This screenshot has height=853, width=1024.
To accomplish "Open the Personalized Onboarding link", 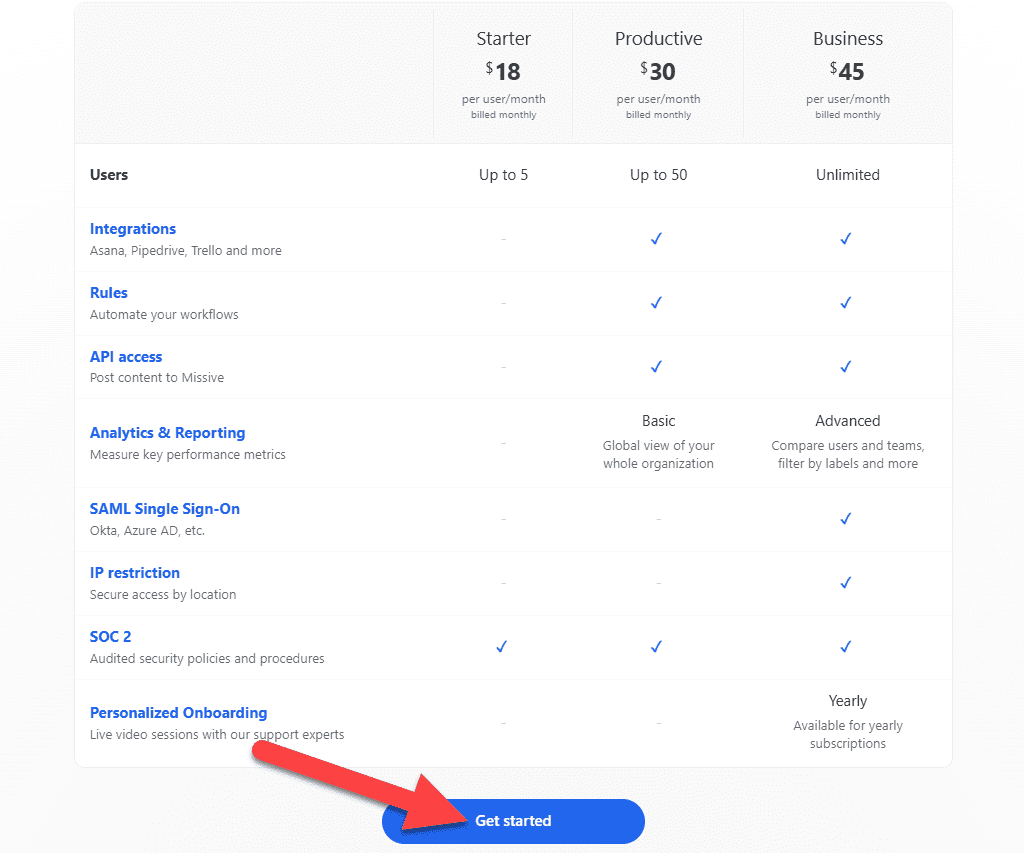I will point(178,713).
